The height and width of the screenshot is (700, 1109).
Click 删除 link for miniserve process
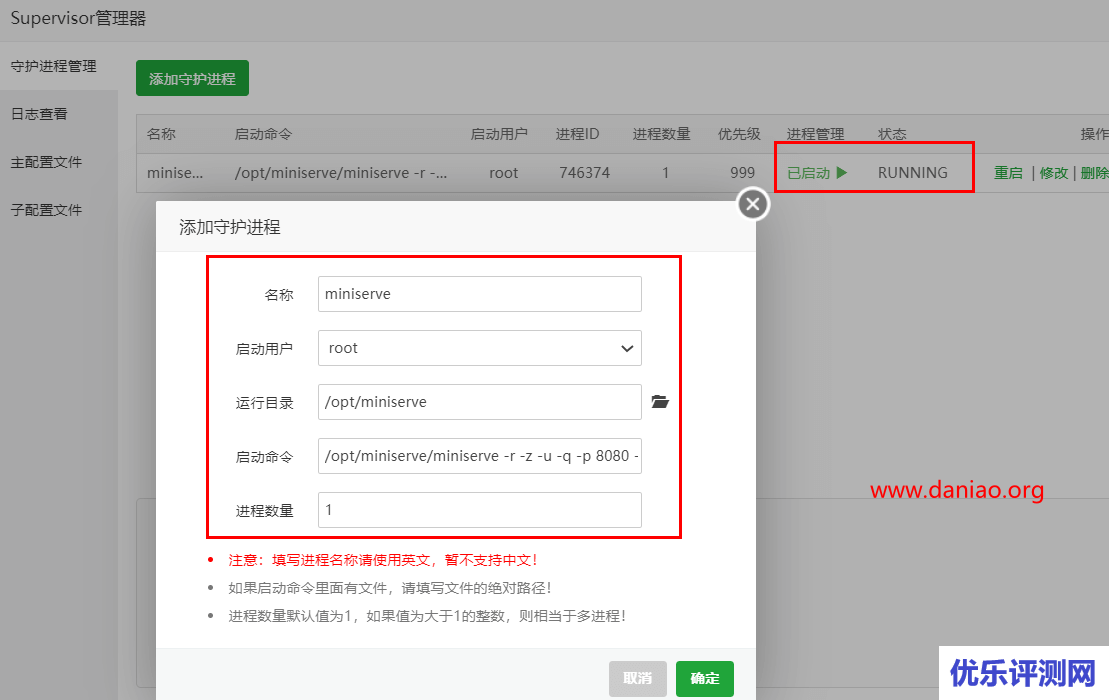(x=1094, y=173)
